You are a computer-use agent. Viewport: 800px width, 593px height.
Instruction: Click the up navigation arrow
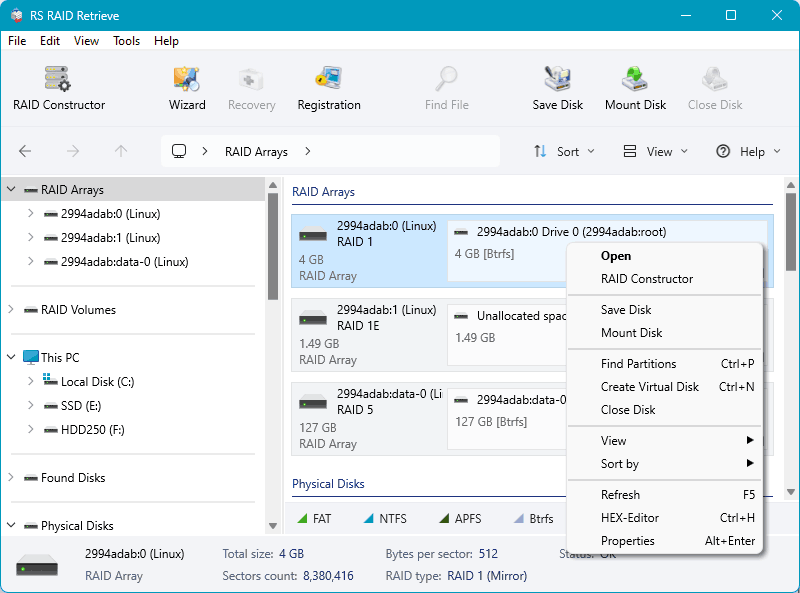point(120,151)
